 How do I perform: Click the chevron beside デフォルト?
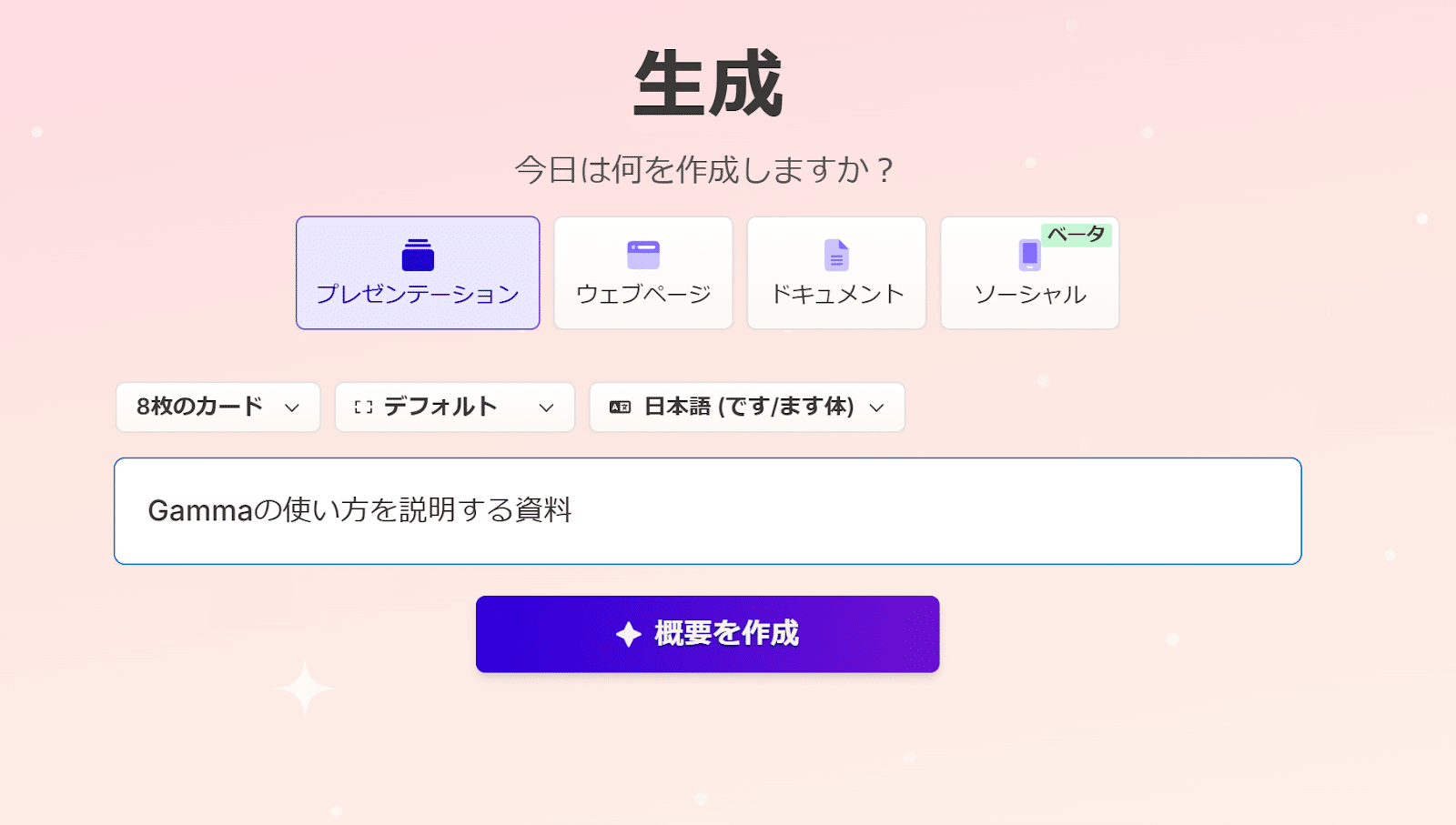(x=546, y=407)
